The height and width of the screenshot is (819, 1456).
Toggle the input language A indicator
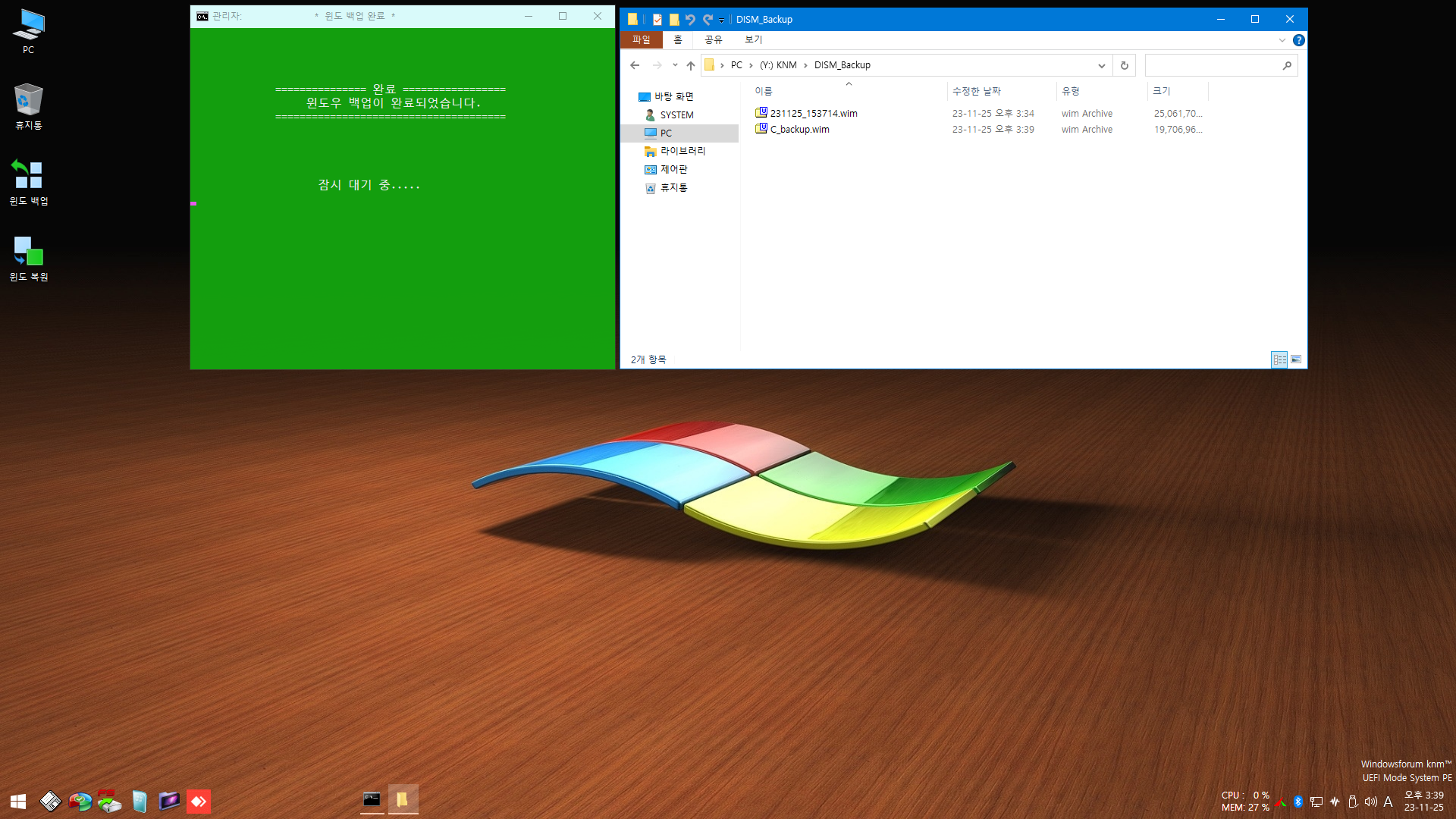(1388, 802)
